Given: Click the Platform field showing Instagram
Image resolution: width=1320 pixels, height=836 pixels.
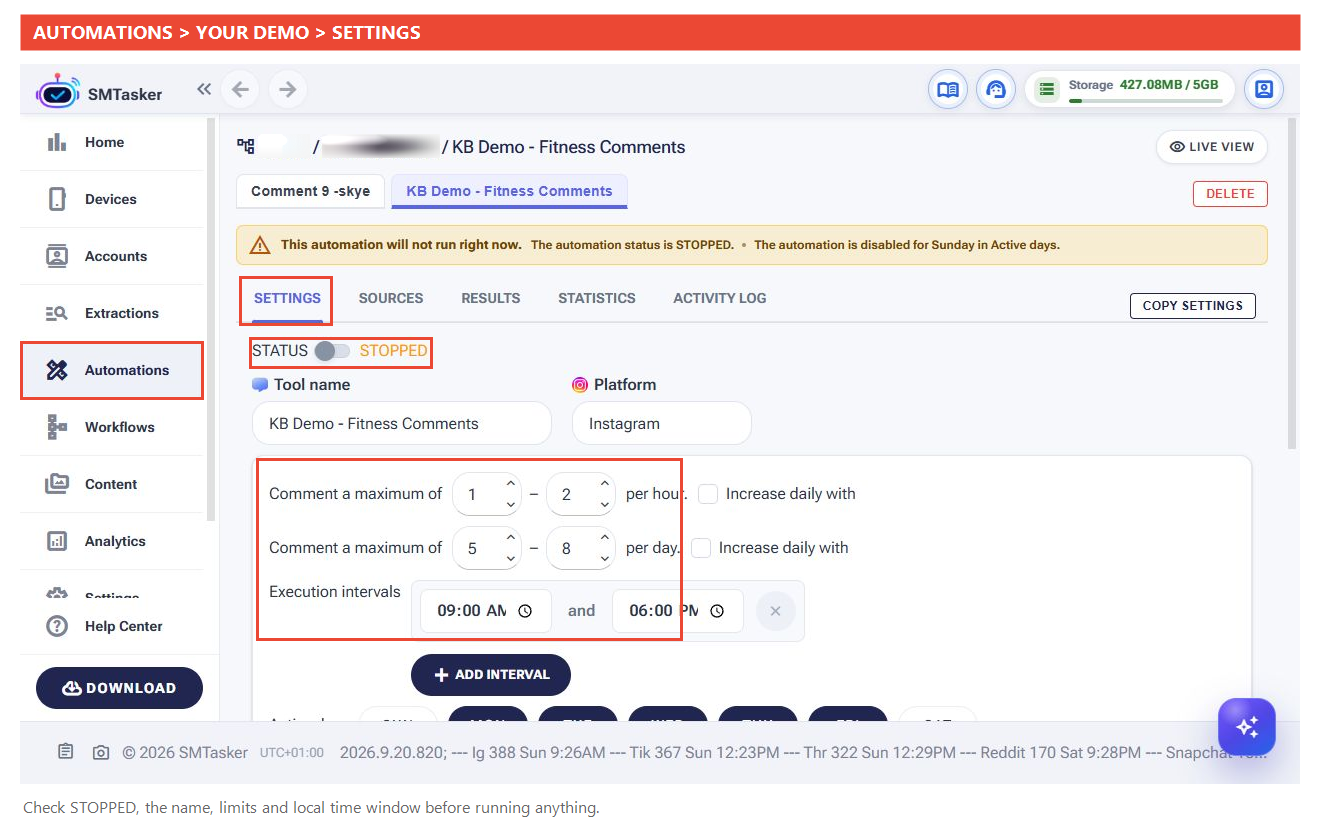Looking at the screenshot, I should click(x=662, y=423).
